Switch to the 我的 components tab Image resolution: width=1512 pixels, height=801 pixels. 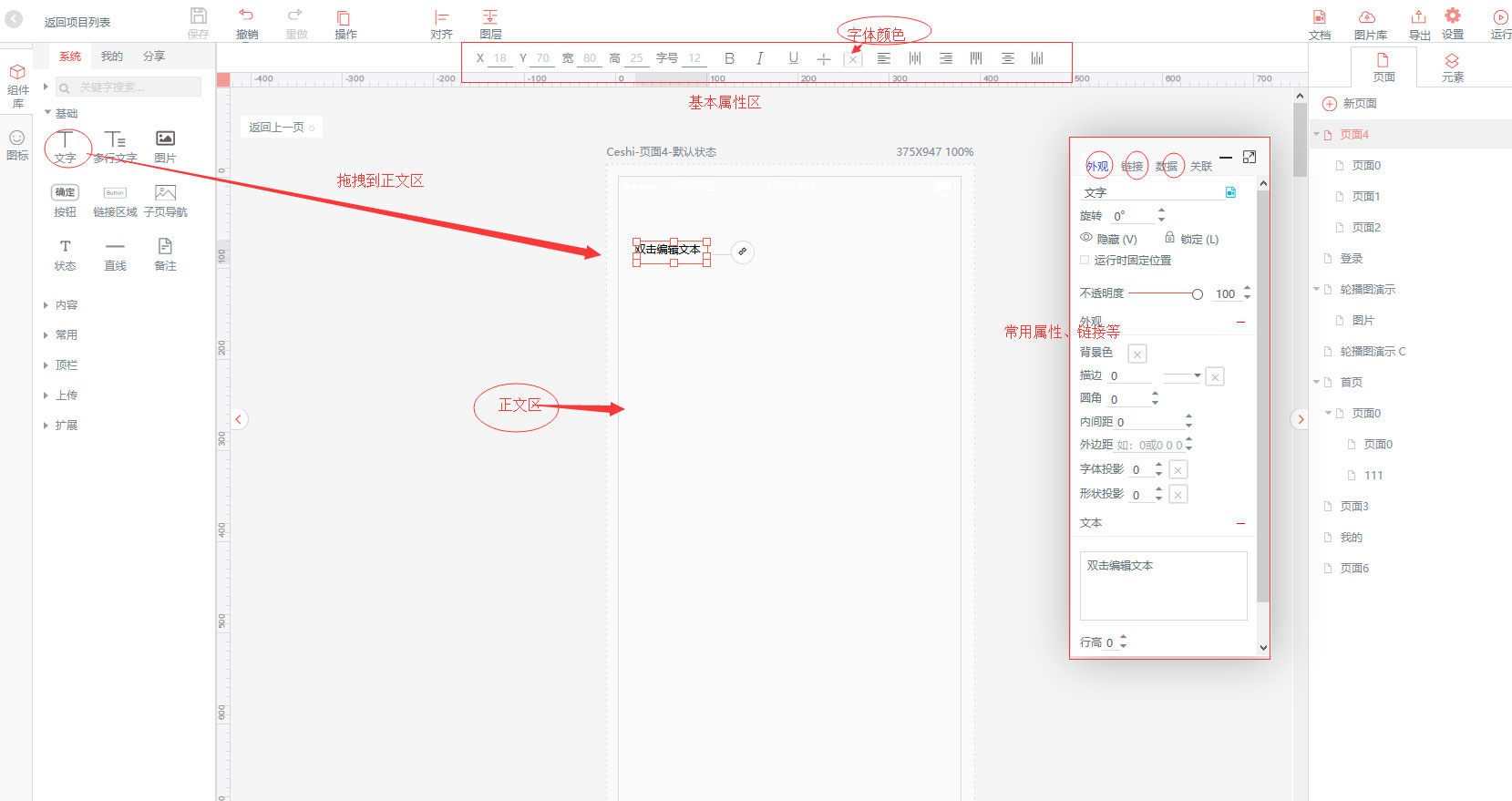point(111,56)
